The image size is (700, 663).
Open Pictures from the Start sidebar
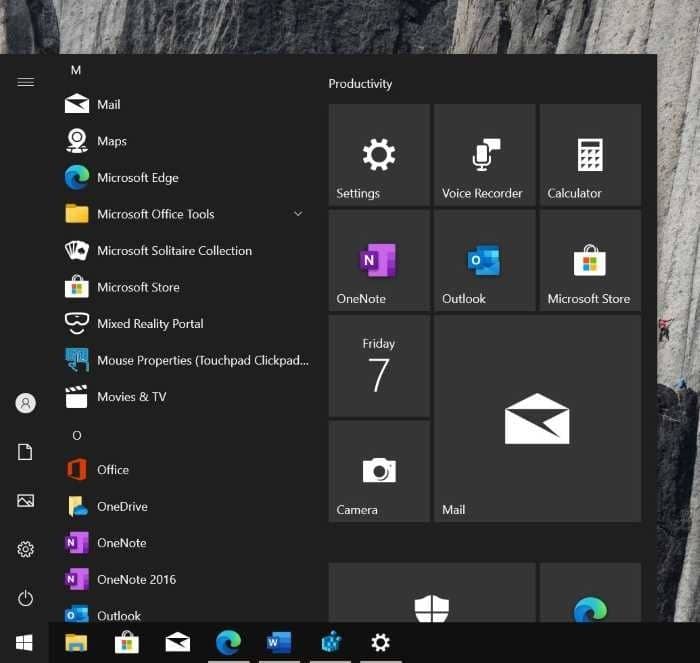(25, 500)
